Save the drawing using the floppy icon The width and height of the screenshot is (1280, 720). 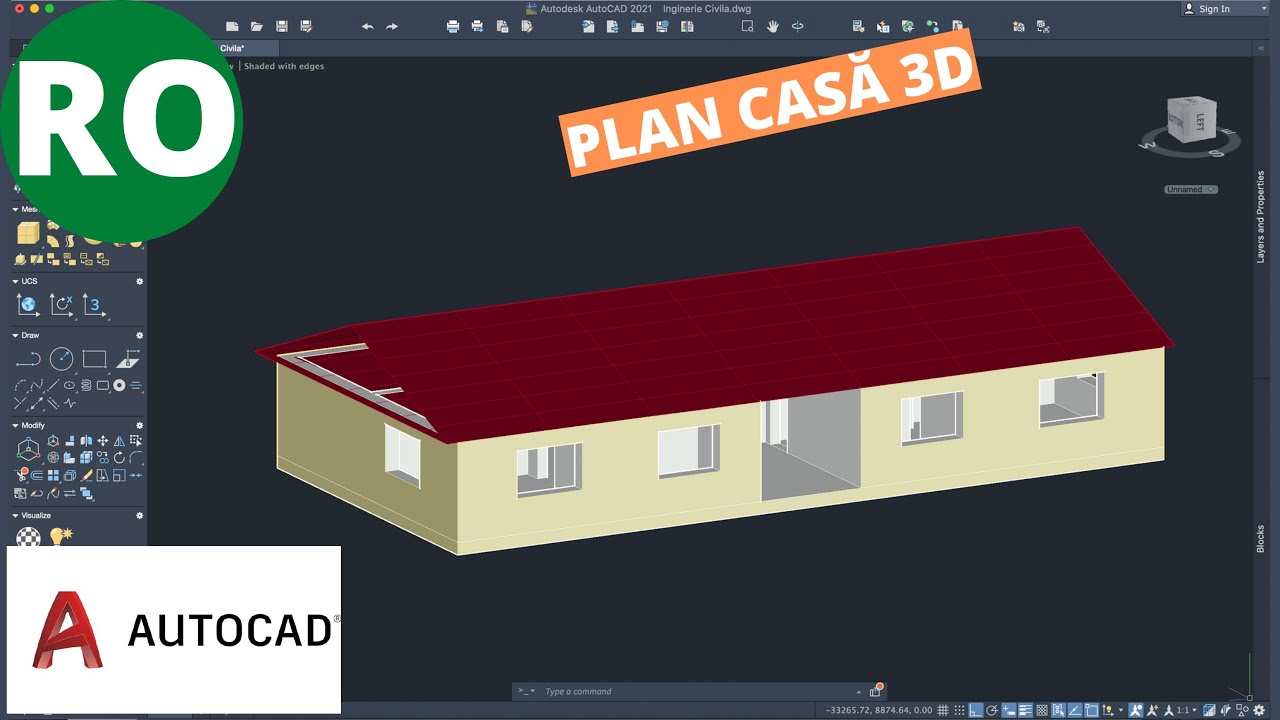click(282, 27)
